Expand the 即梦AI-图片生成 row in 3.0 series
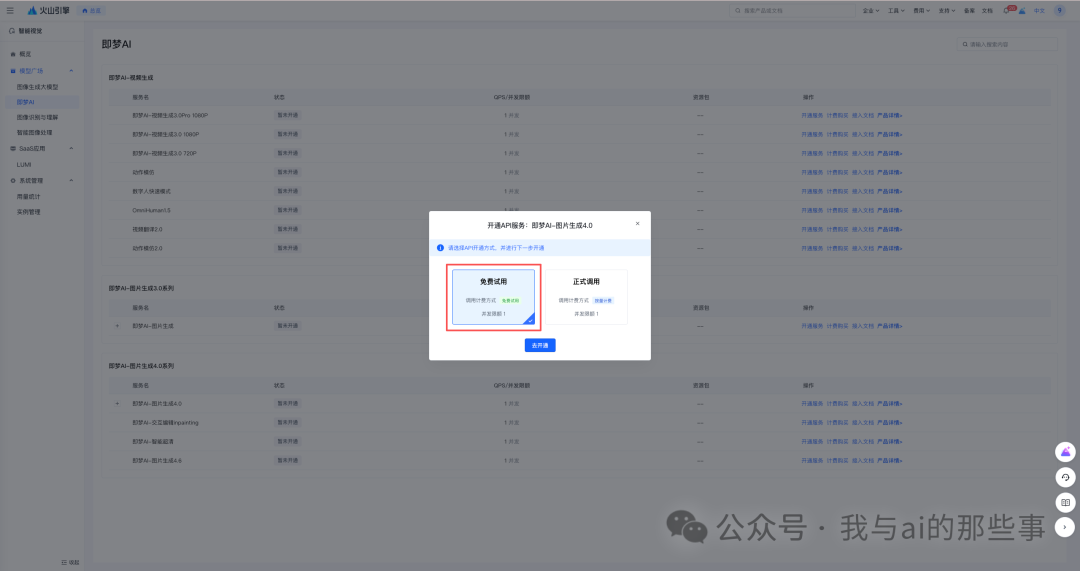This screenshot has height=571, width=1080. [117, 326]
